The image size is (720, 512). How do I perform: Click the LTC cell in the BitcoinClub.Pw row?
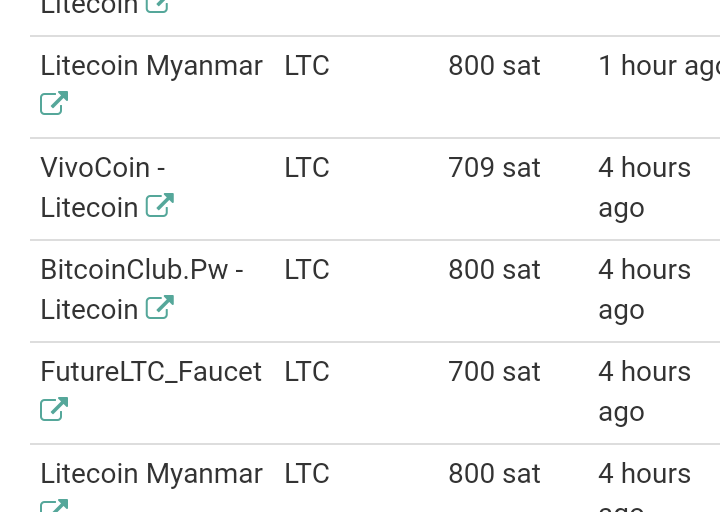[307, 270]
